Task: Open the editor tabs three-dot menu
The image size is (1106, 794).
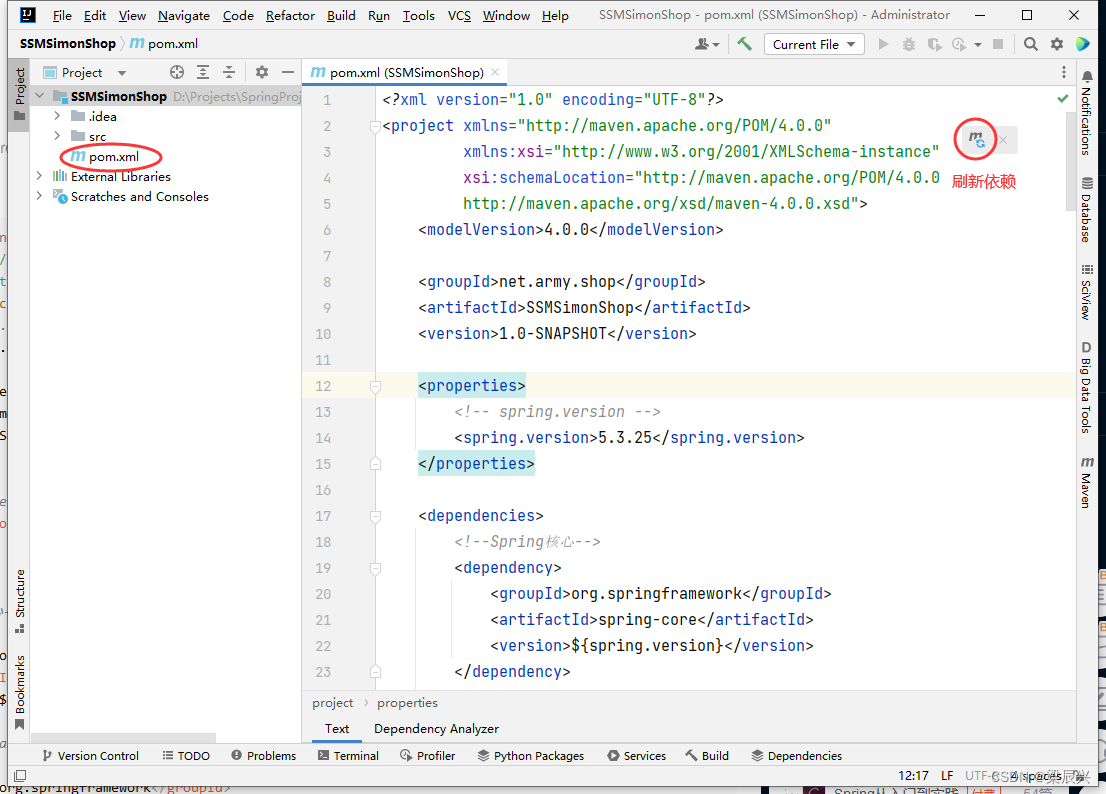Action: tap(1064, 72)
